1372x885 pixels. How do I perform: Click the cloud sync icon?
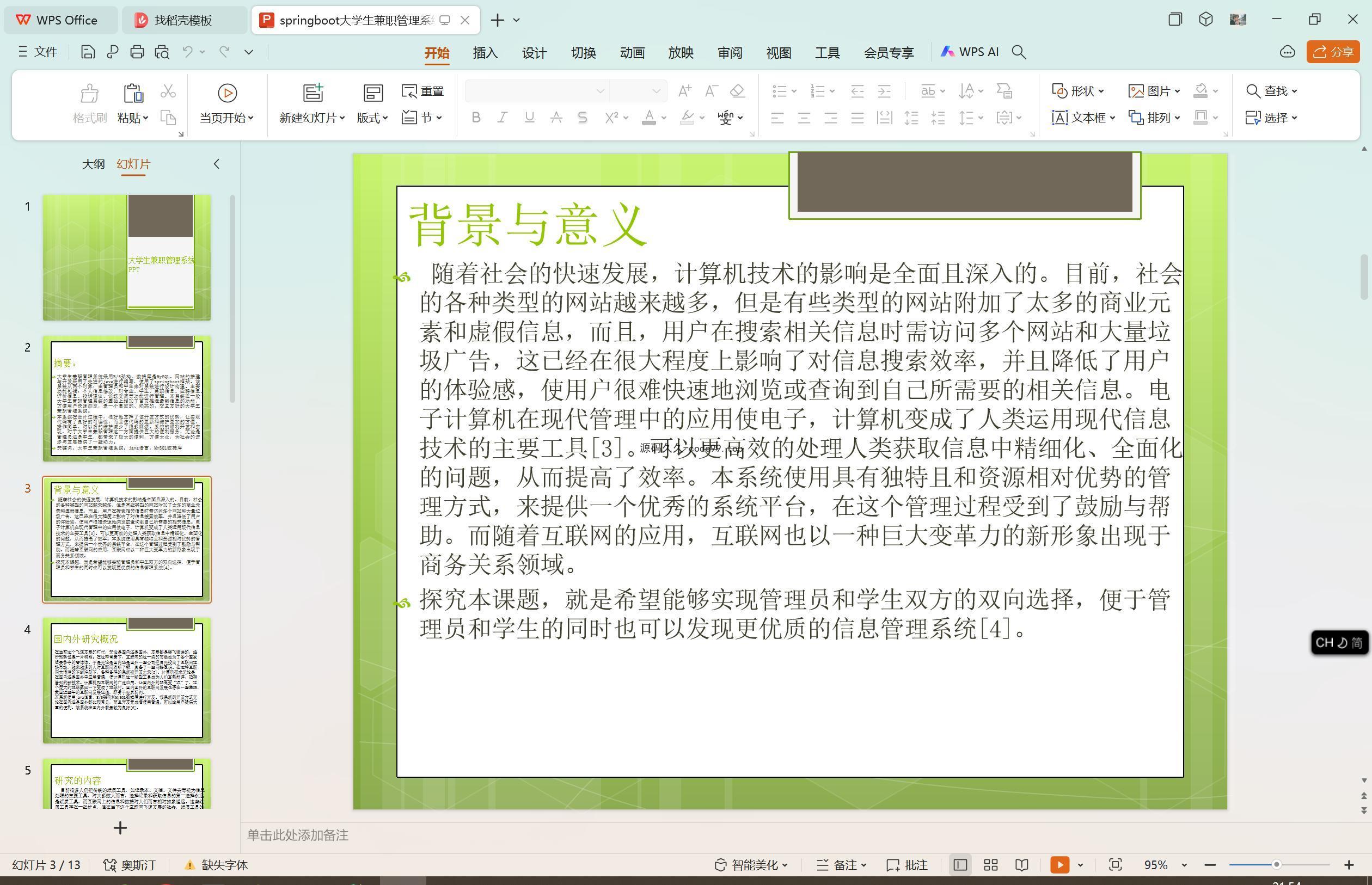1288,52
